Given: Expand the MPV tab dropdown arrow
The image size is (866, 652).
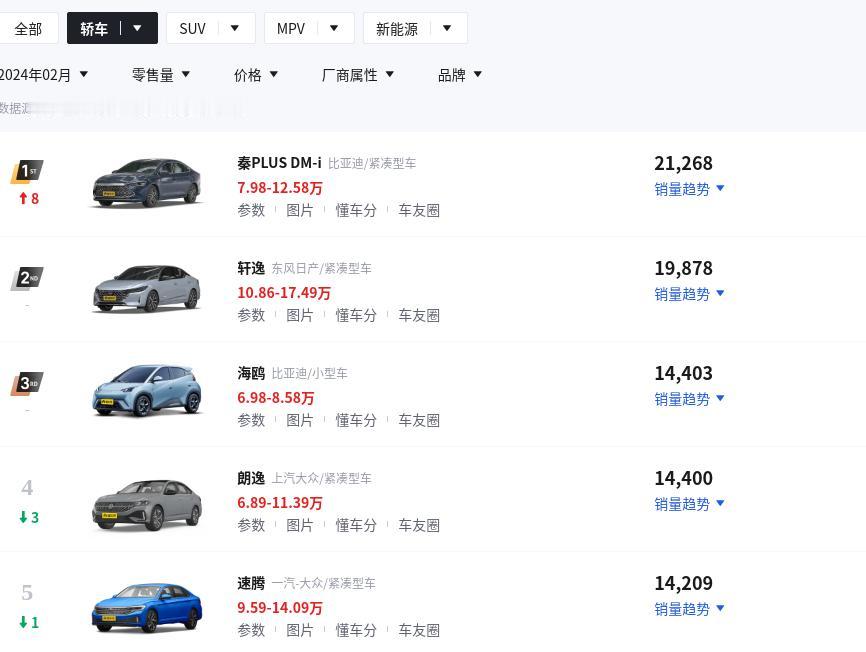Looking at the screenshot, I should (334, 28).
